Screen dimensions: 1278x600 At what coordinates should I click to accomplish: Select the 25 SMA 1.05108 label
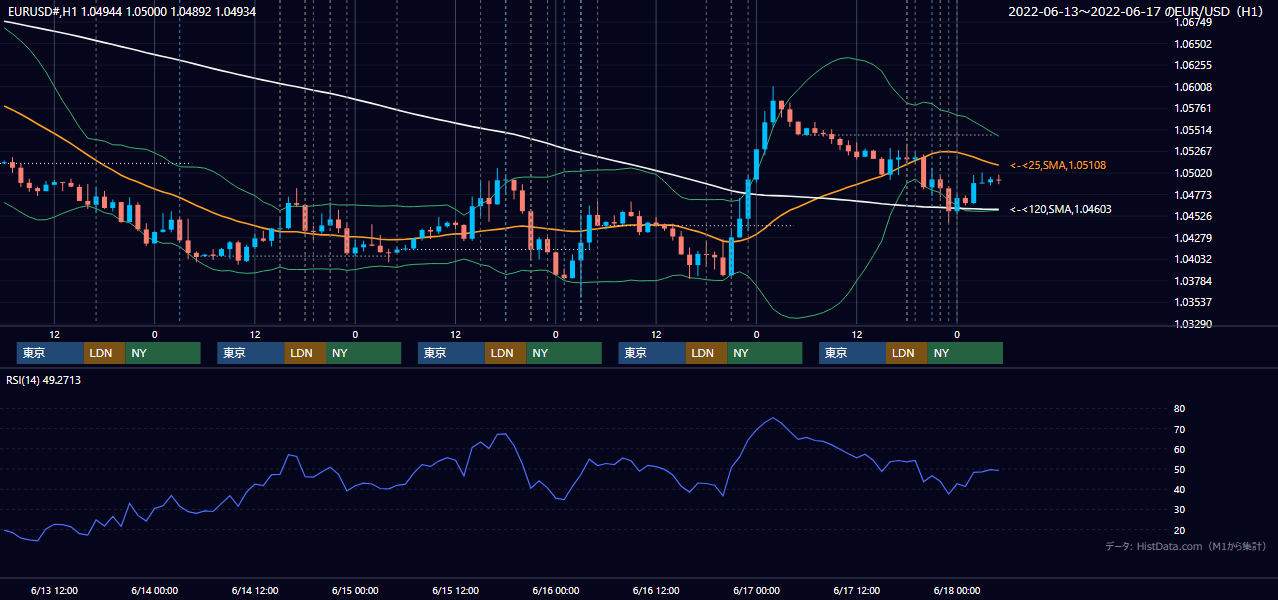pos(1058,165)
